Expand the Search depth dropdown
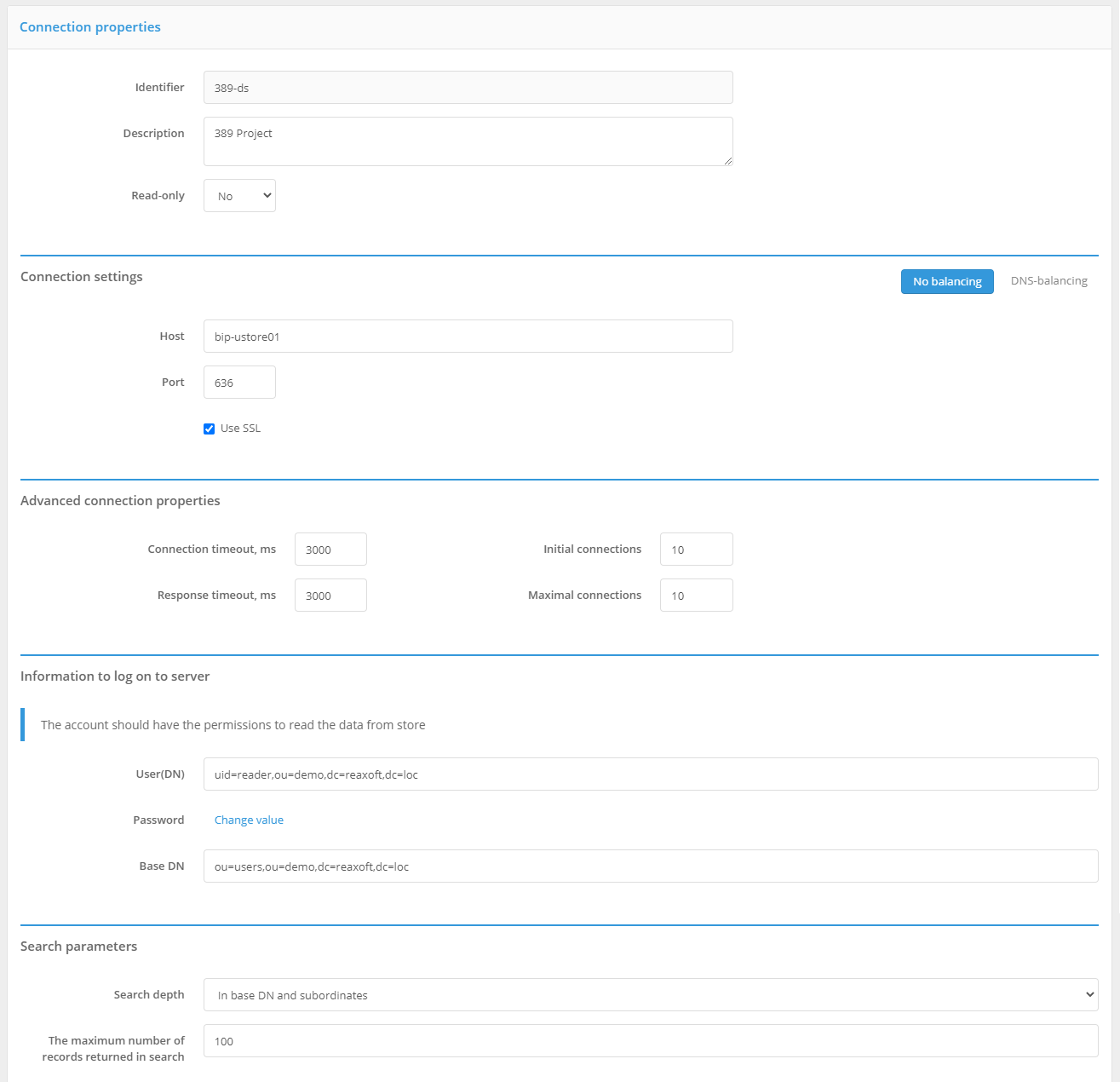This screenshot has height=1082, width=1120. pyautogui.click(x=650, y=995)
